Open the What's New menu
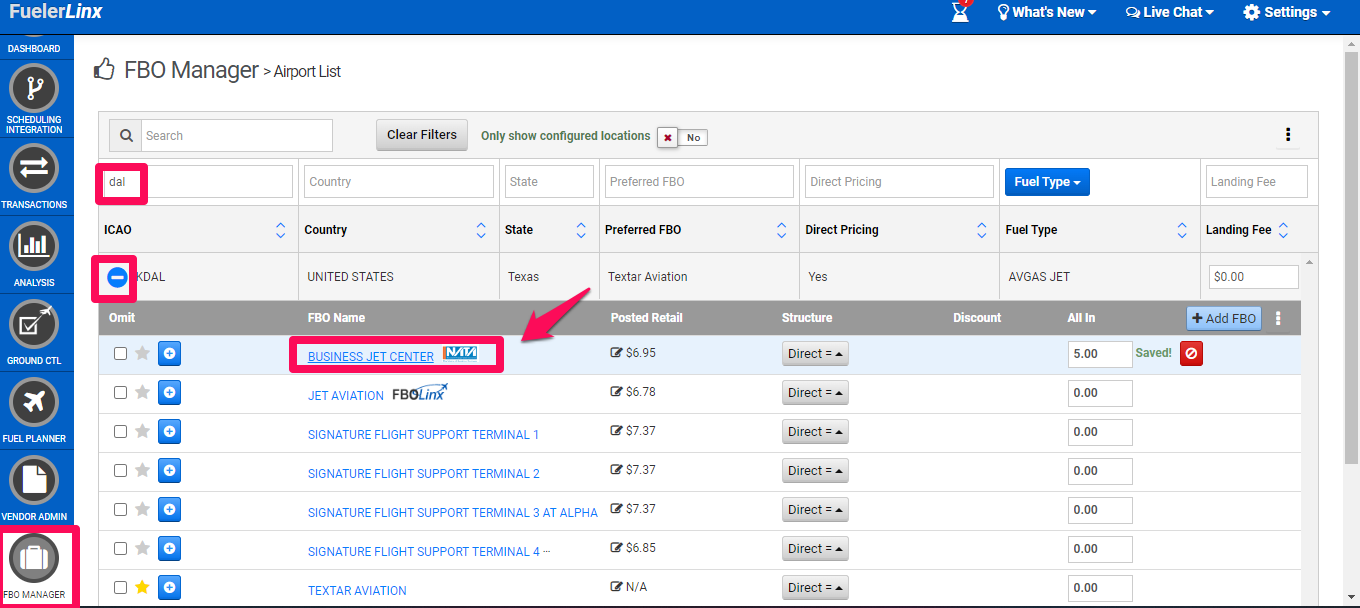The width and height of the screenshot is (1360, 608). (x=1046, y=13)
